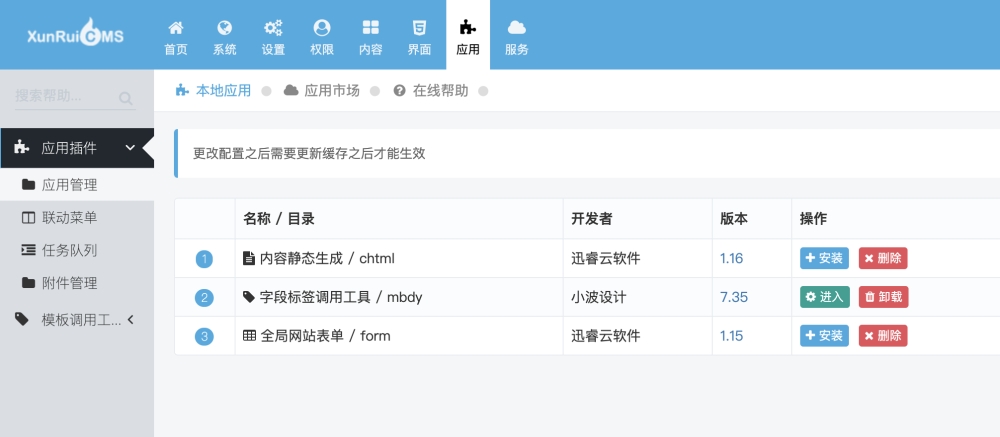Switch to the 本地应用 tab
The width and height of the screenshot is (1000, 437).
[x=214, y=91]
